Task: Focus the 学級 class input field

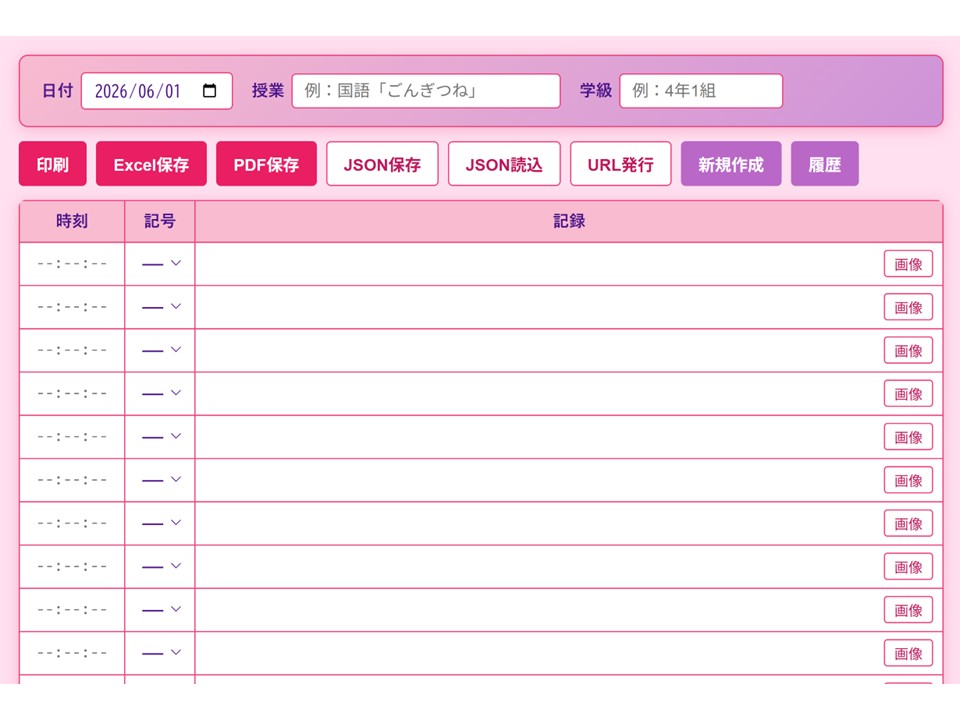Action: (701, 91)
